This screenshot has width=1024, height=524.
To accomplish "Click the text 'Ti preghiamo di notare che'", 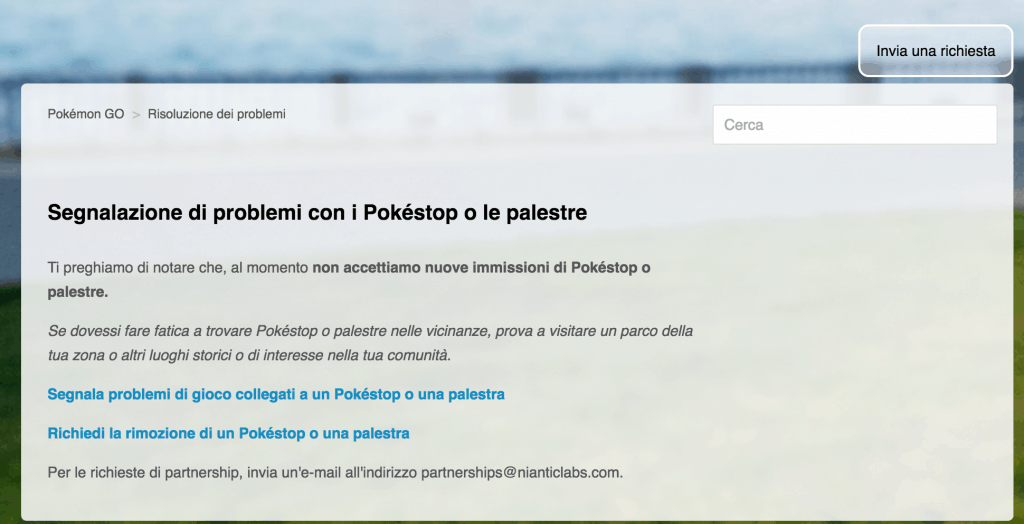I will (x=135, y=268).
